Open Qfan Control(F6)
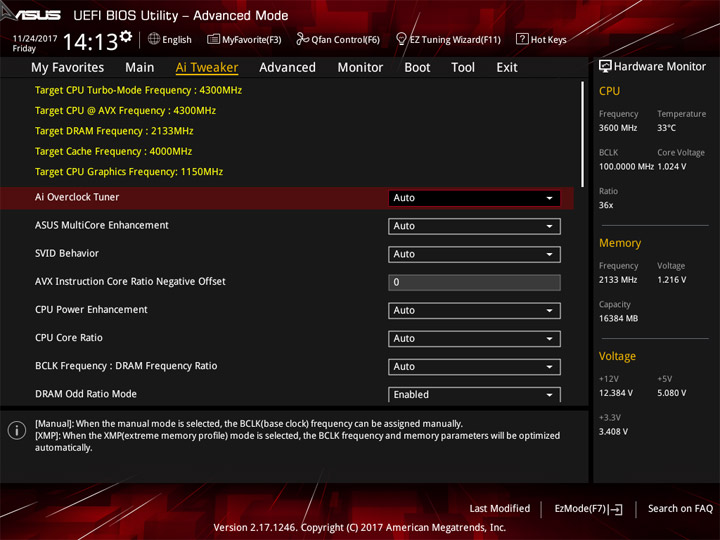 (x=345, y=39)
